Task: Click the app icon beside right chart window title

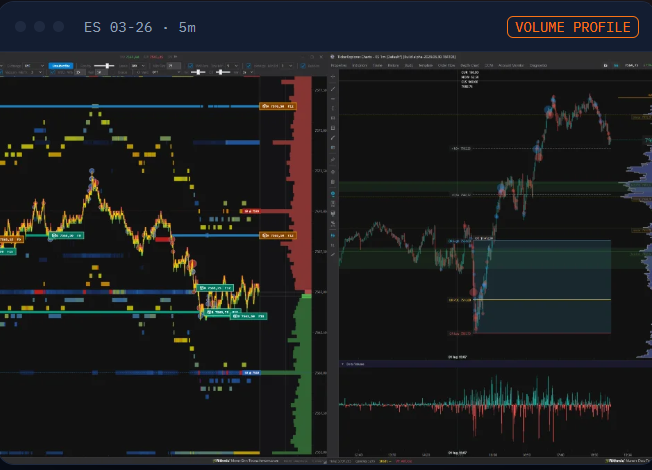Action: coord(332,57)
